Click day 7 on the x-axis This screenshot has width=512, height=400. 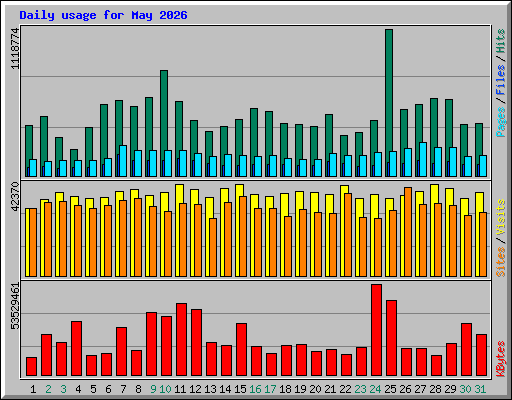(123, 389)
